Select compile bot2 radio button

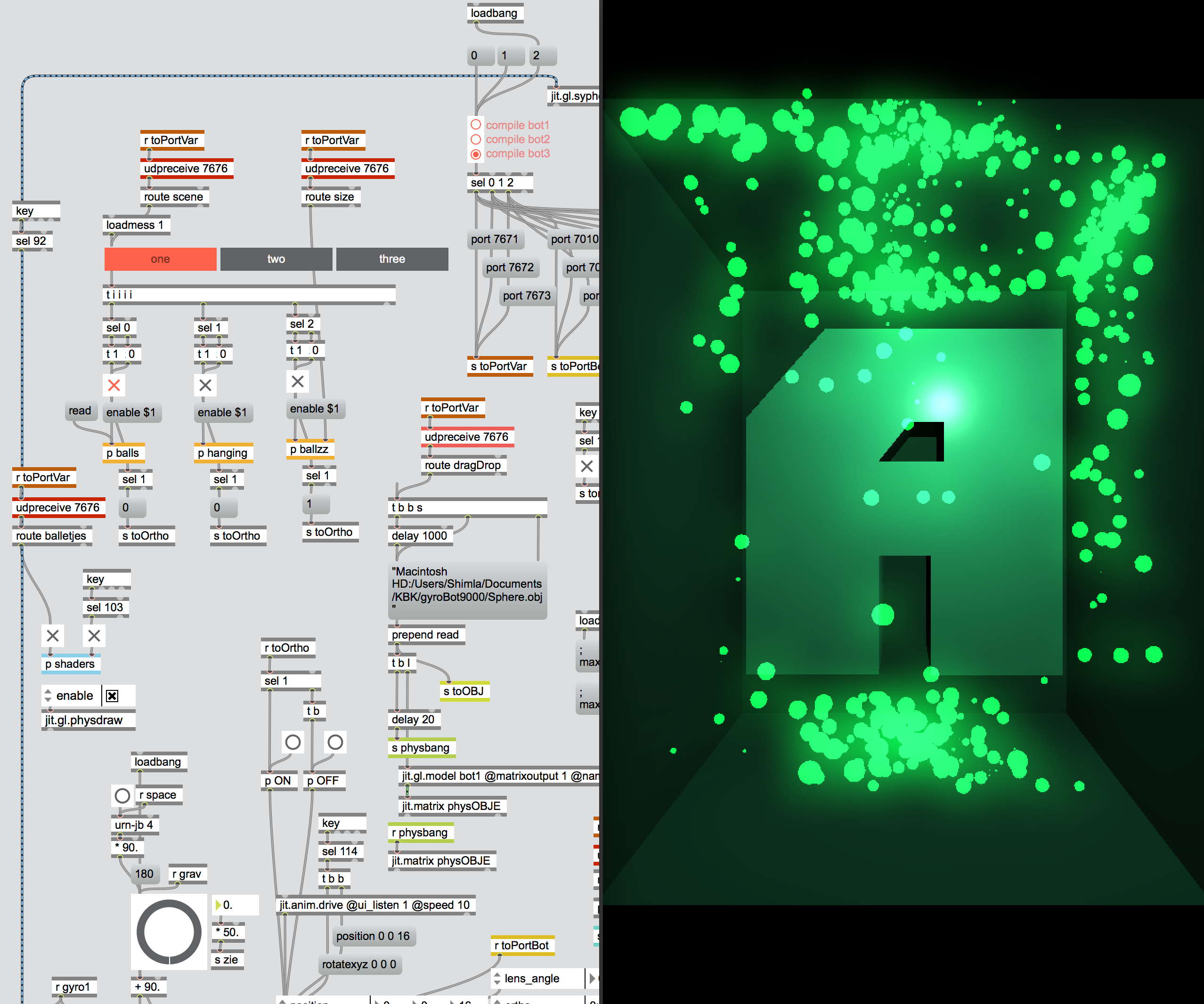pyautogui.click(x=476, y=139)
